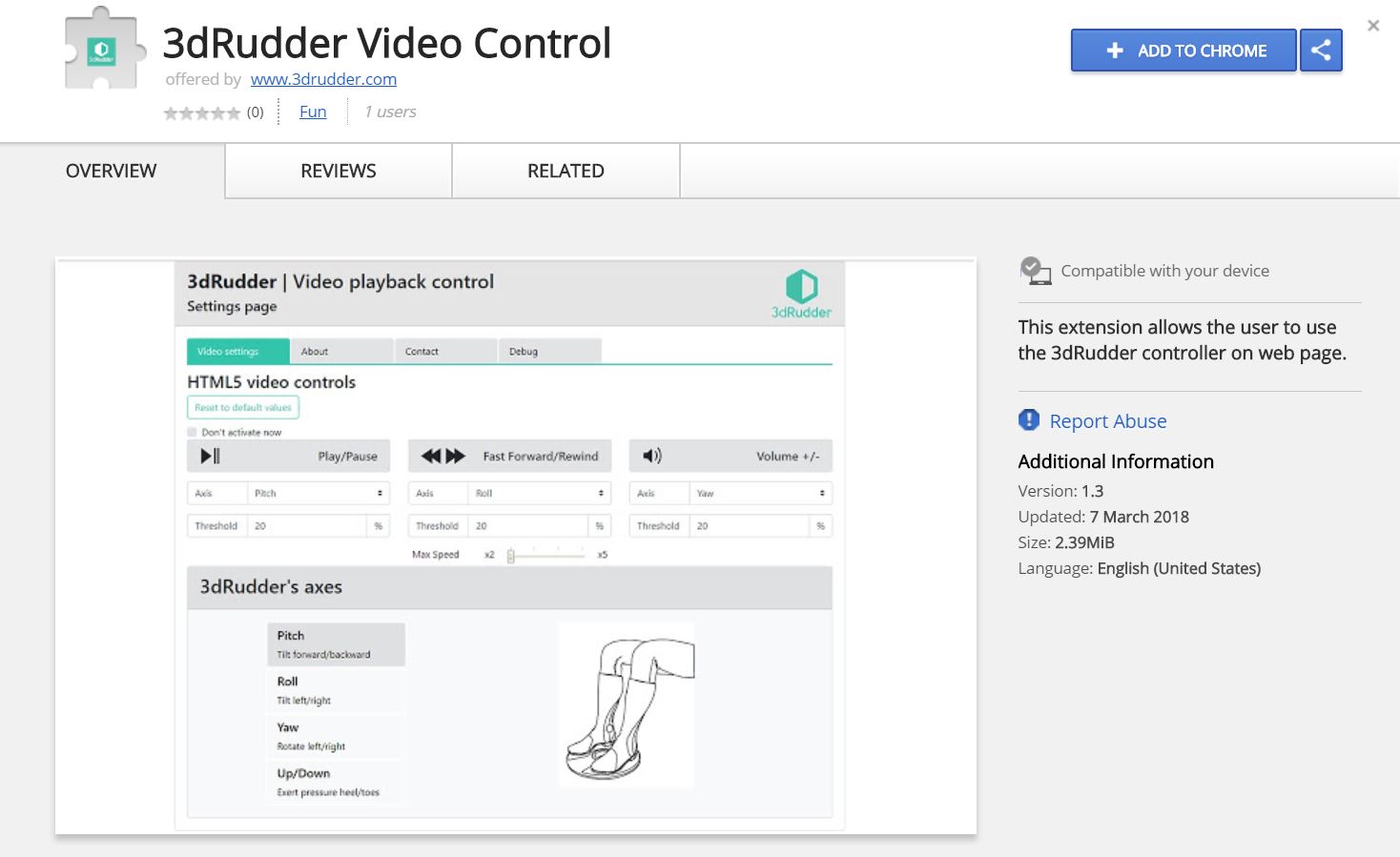Click the "Additional Information" heading

(1116, 461)
